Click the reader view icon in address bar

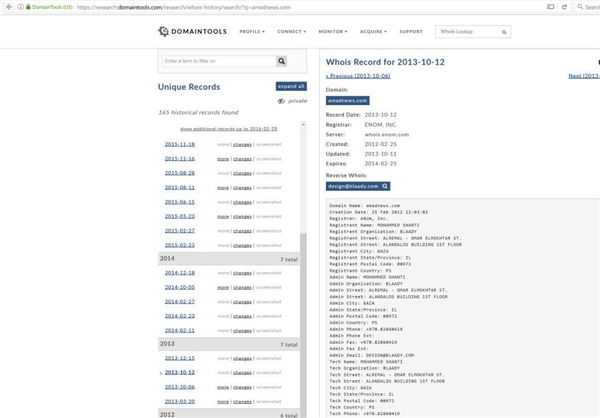550,7
